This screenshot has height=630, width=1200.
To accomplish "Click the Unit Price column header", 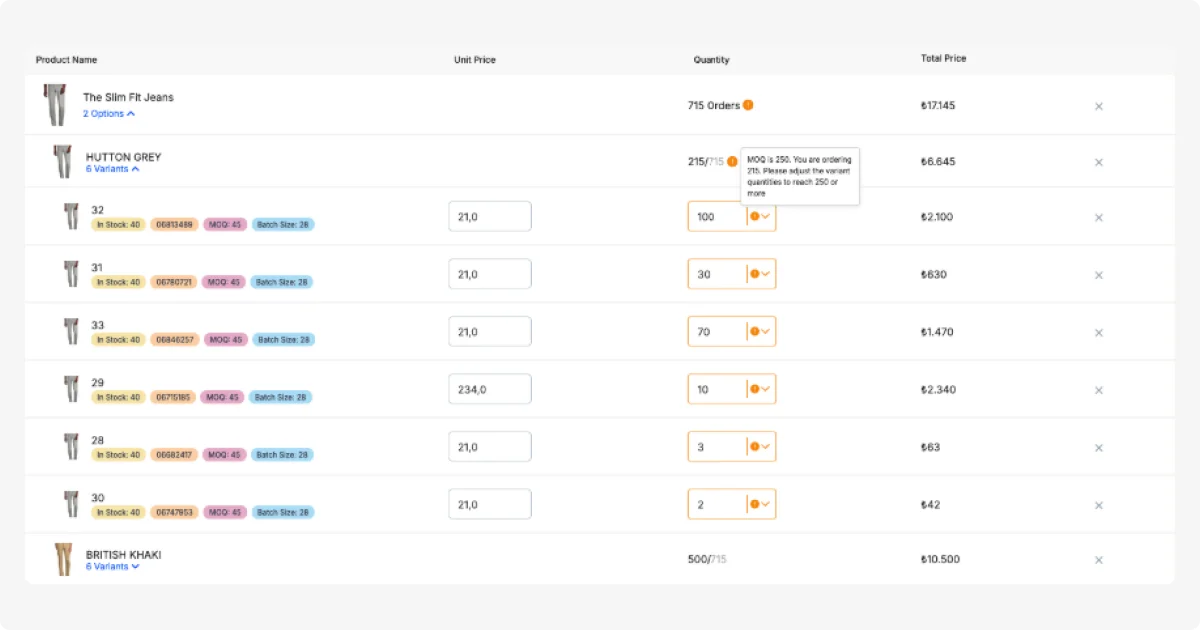I will pyautogui.click(x=475, y=60).
